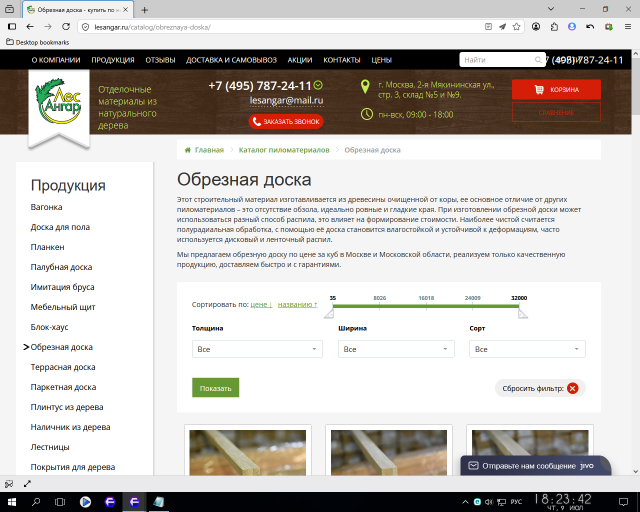640x512 pixels.
Task: Open notification center icon
Action: point(623,502)
